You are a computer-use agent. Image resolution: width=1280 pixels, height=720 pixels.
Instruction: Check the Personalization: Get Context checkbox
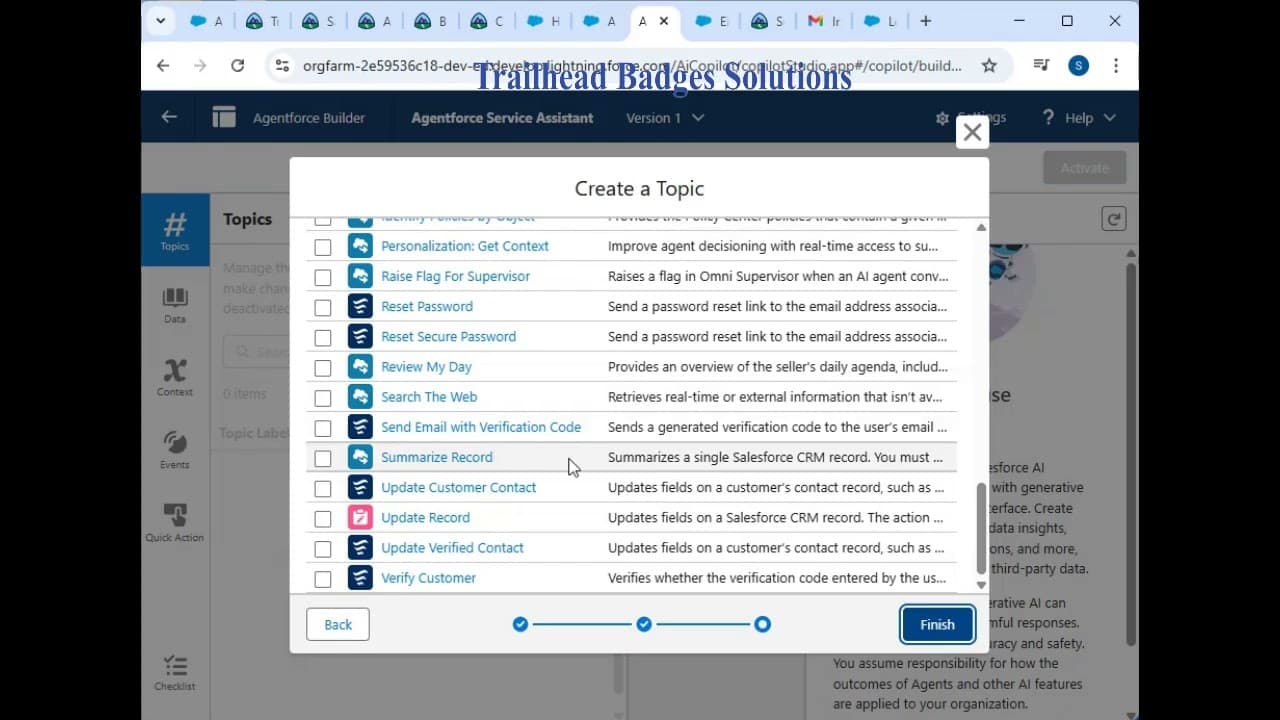pyautogui.click(x=322, y=247)
